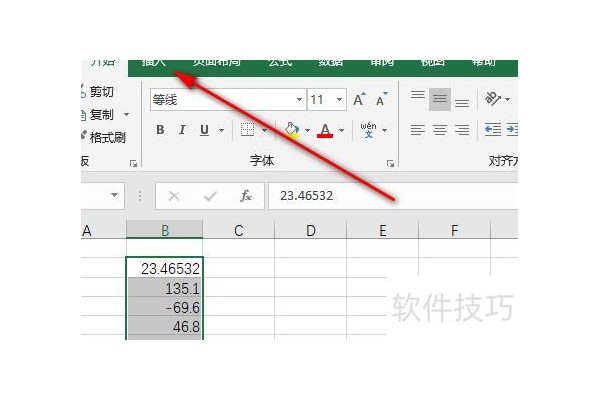The height and width of the screenshot is (400, 600).
Task: Open the clipboard group dialog launcher
Action: [x=133, y=163]
